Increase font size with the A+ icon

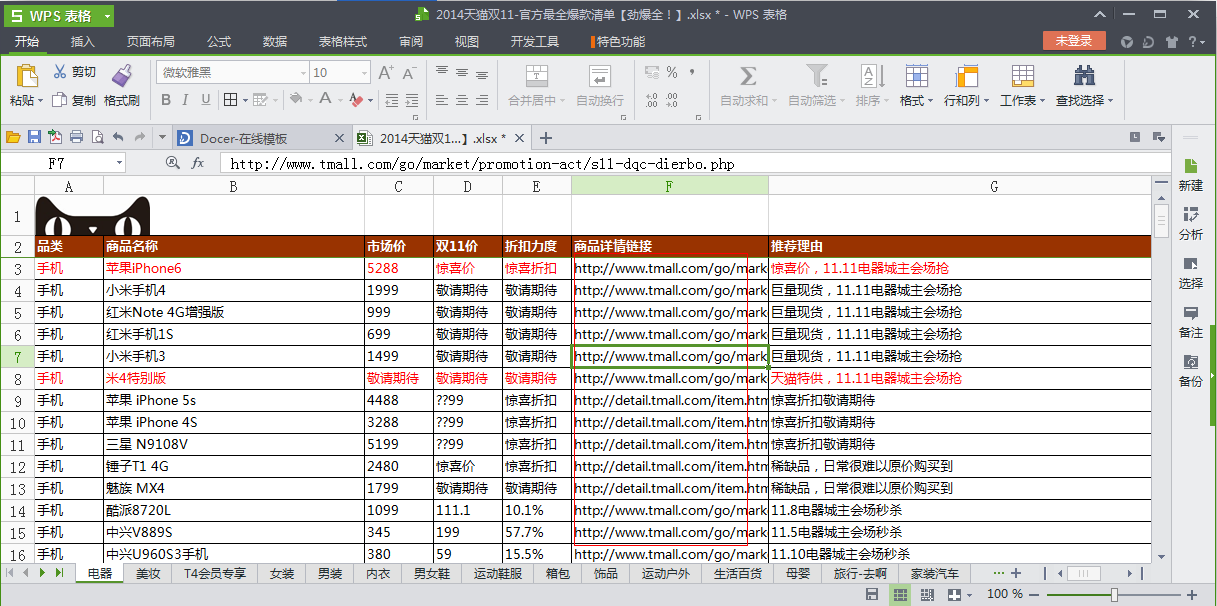point(386,73)
